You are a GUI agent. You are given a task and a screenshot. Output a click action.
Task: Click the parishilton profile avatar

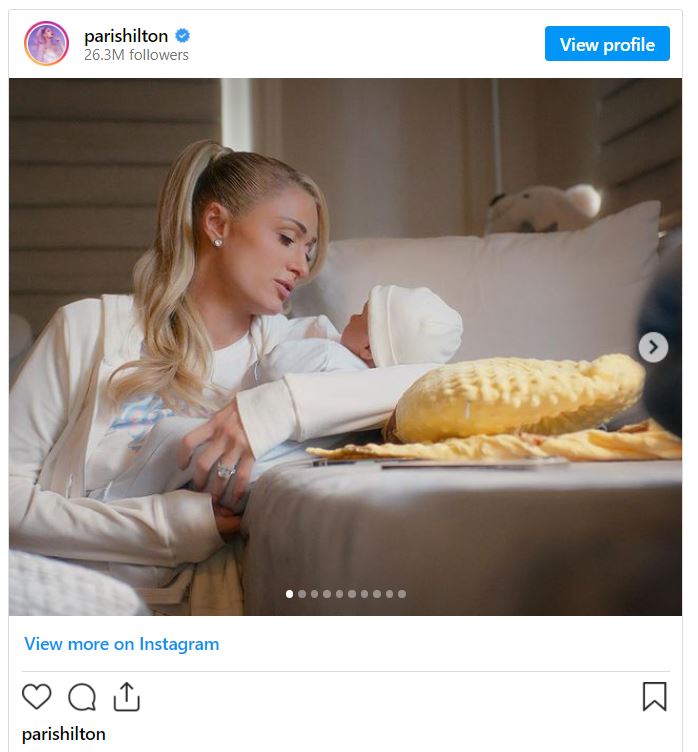[x=46, y=44]
